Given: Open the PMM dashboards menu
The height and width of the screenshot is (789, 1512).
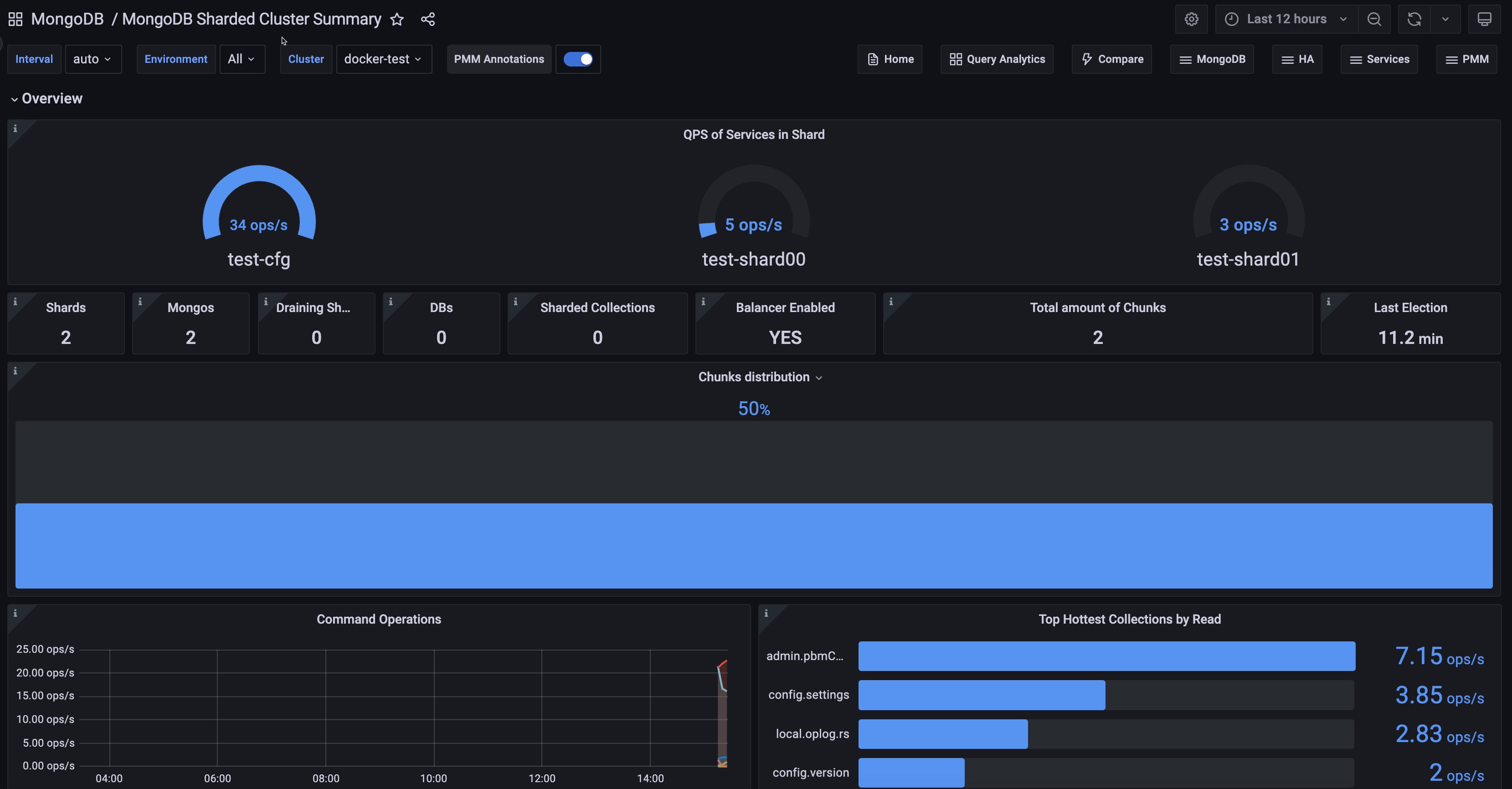Looking at the screenshot, I should point(1466,59).
